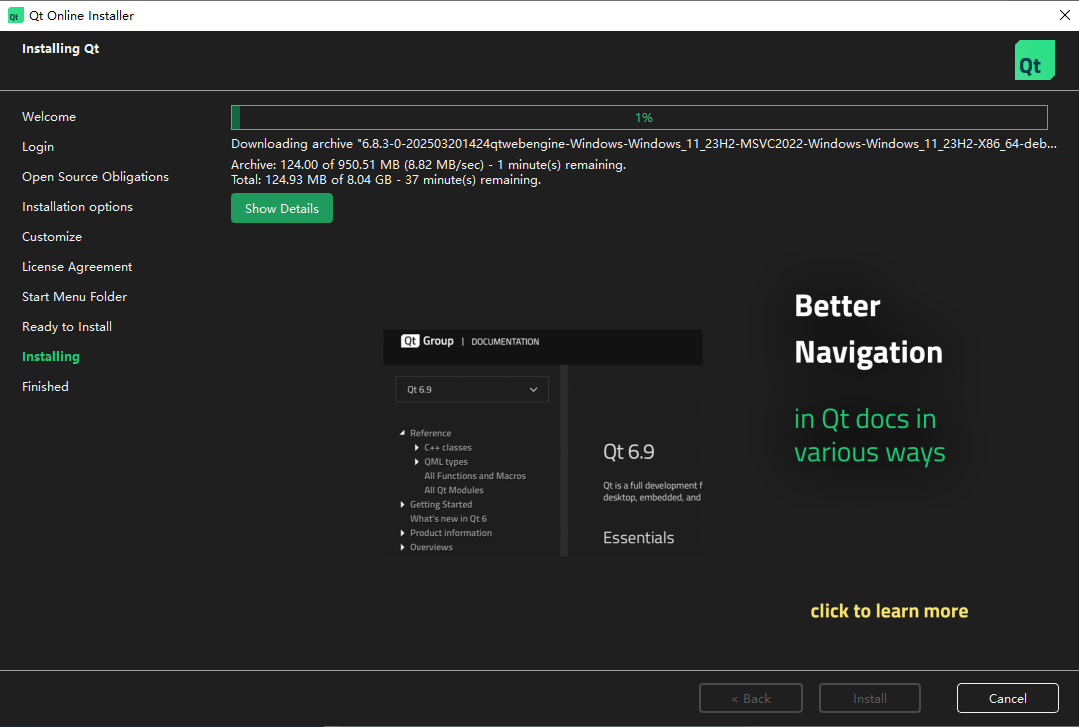Image resolution: width=1079 pixels, height=727 pixels.
Task: Select the Login step in sidebar
Action: (x=38, y=147)
